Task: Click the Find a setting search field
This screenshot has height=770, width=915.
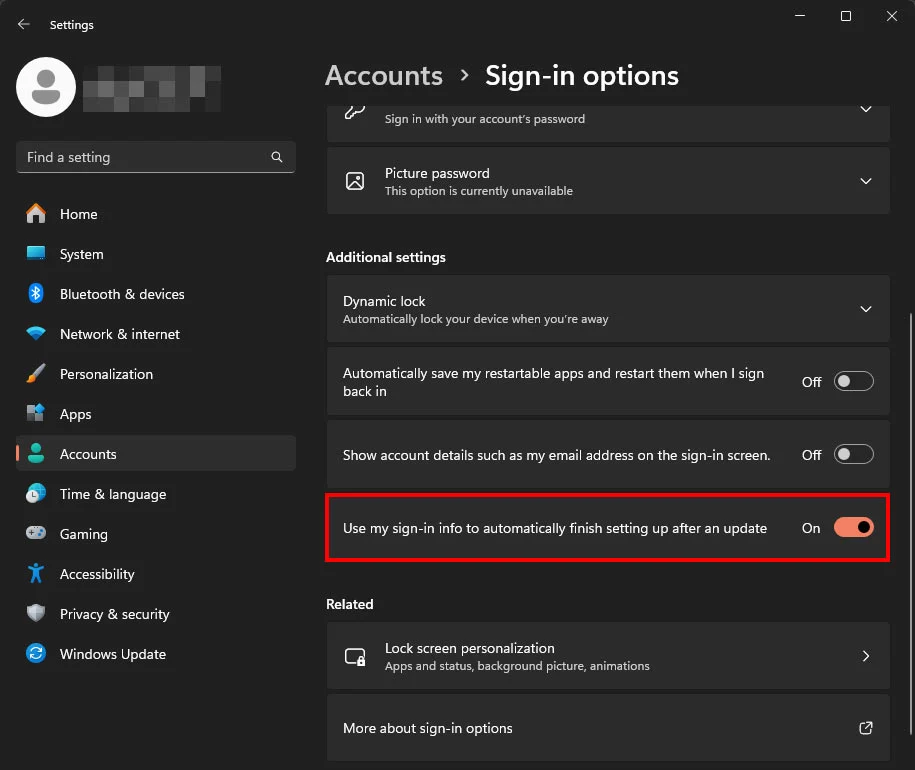Action: coord(156,157)
